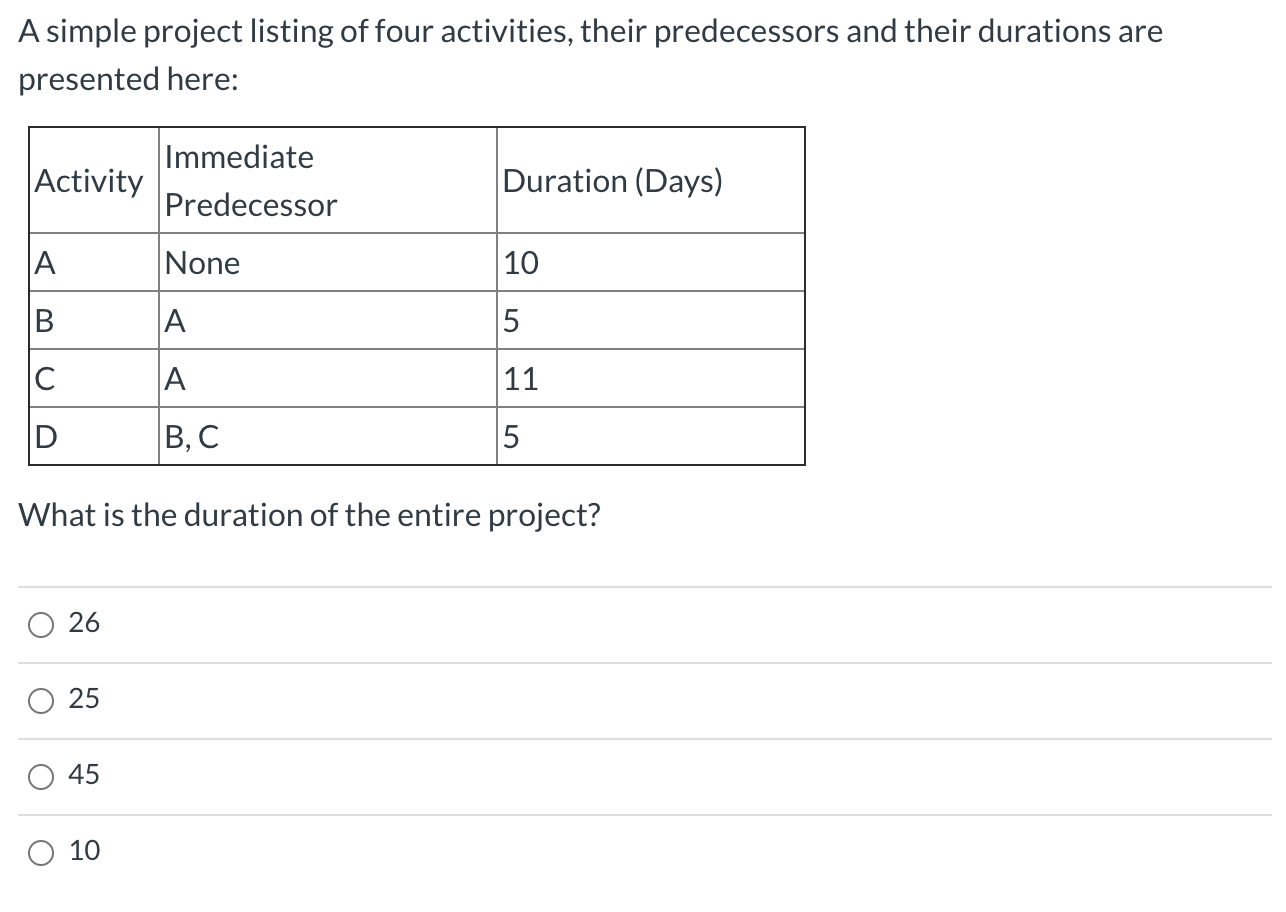Click the question text about project duration

click(309, 515)
